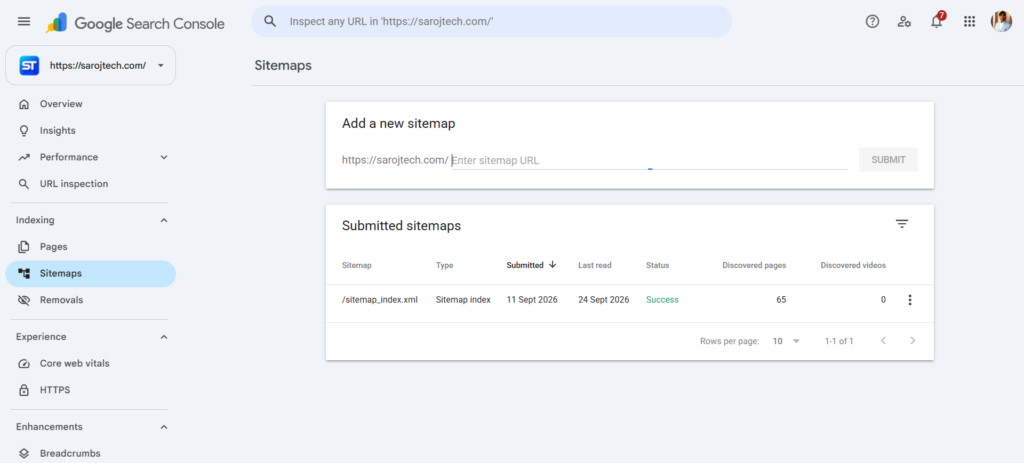Open the Google apps grid icon
1024x463 pixels.
[x=969, y=22]
